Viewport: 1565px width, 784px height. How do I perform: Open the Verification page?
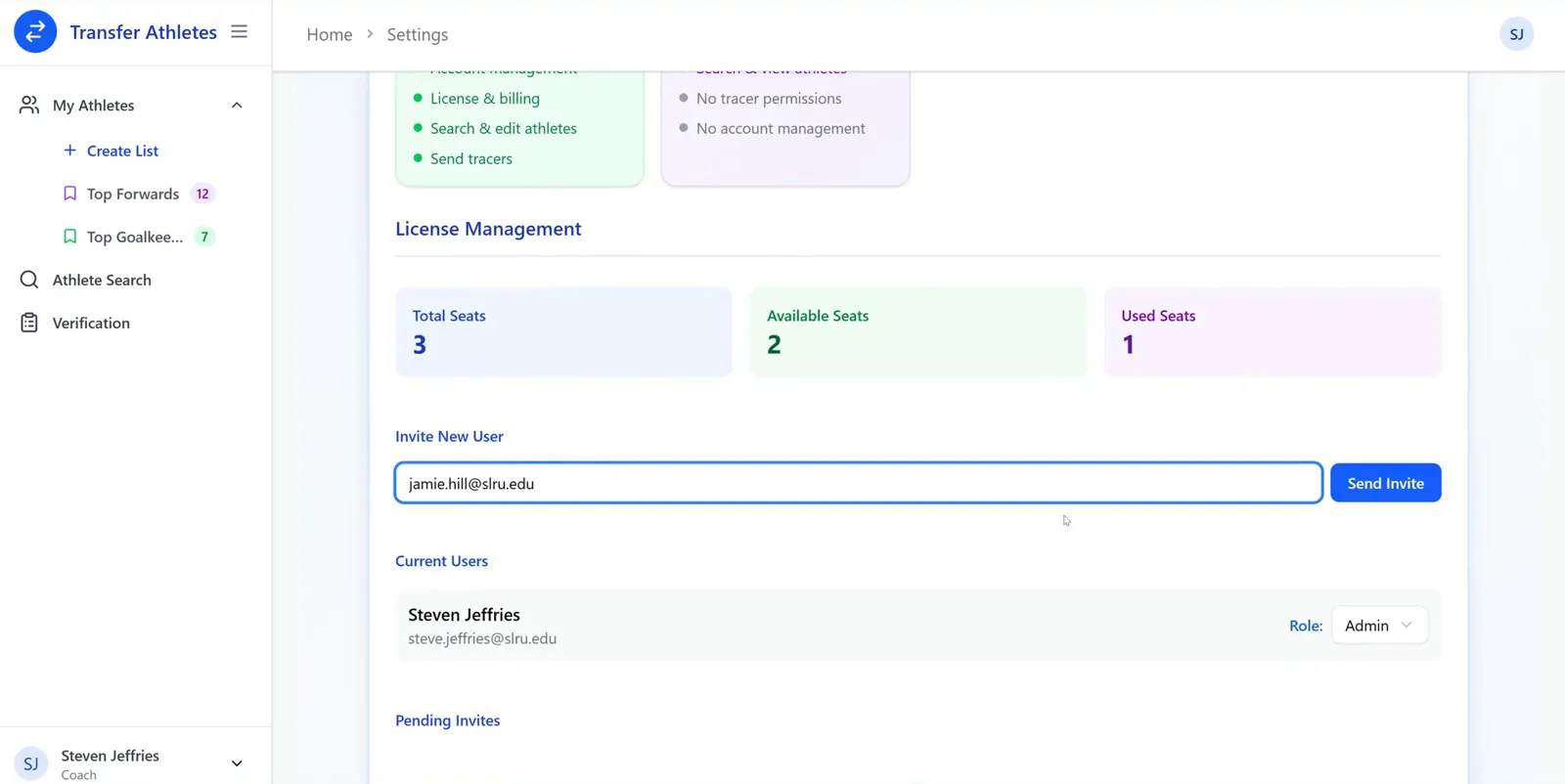coord(91,323)
